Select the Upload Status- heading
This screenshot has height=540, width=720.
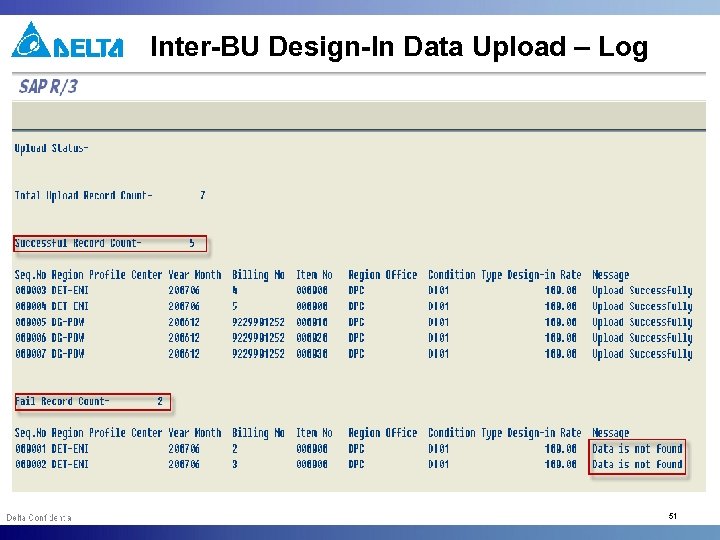tap(51, 148)
